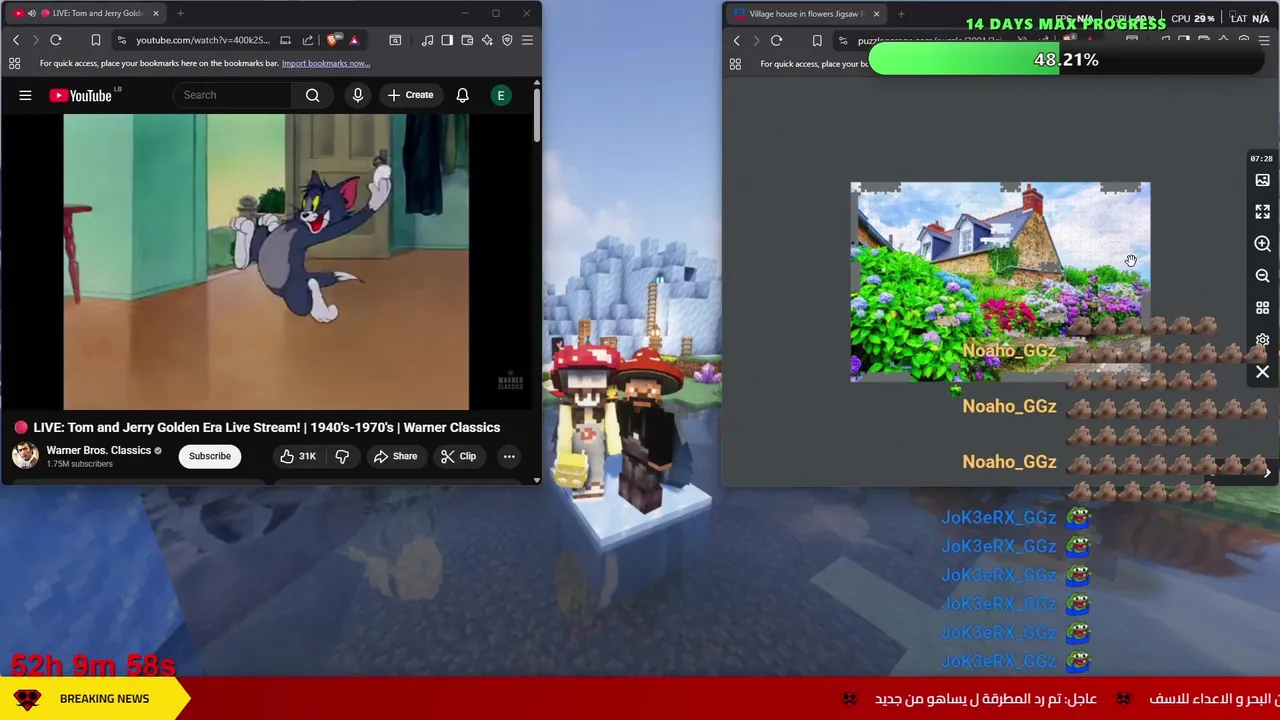Image resolution: width=1280 pixels, height=720 pixels.
Task: Open a new tab in the puzzle window
Action: [x=901, y=14]
